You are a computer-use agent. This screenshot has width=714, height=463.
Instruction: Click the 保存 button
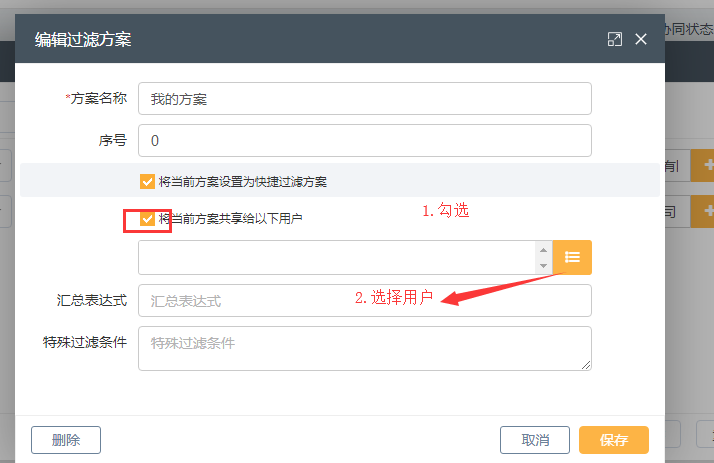pos(614,440)
